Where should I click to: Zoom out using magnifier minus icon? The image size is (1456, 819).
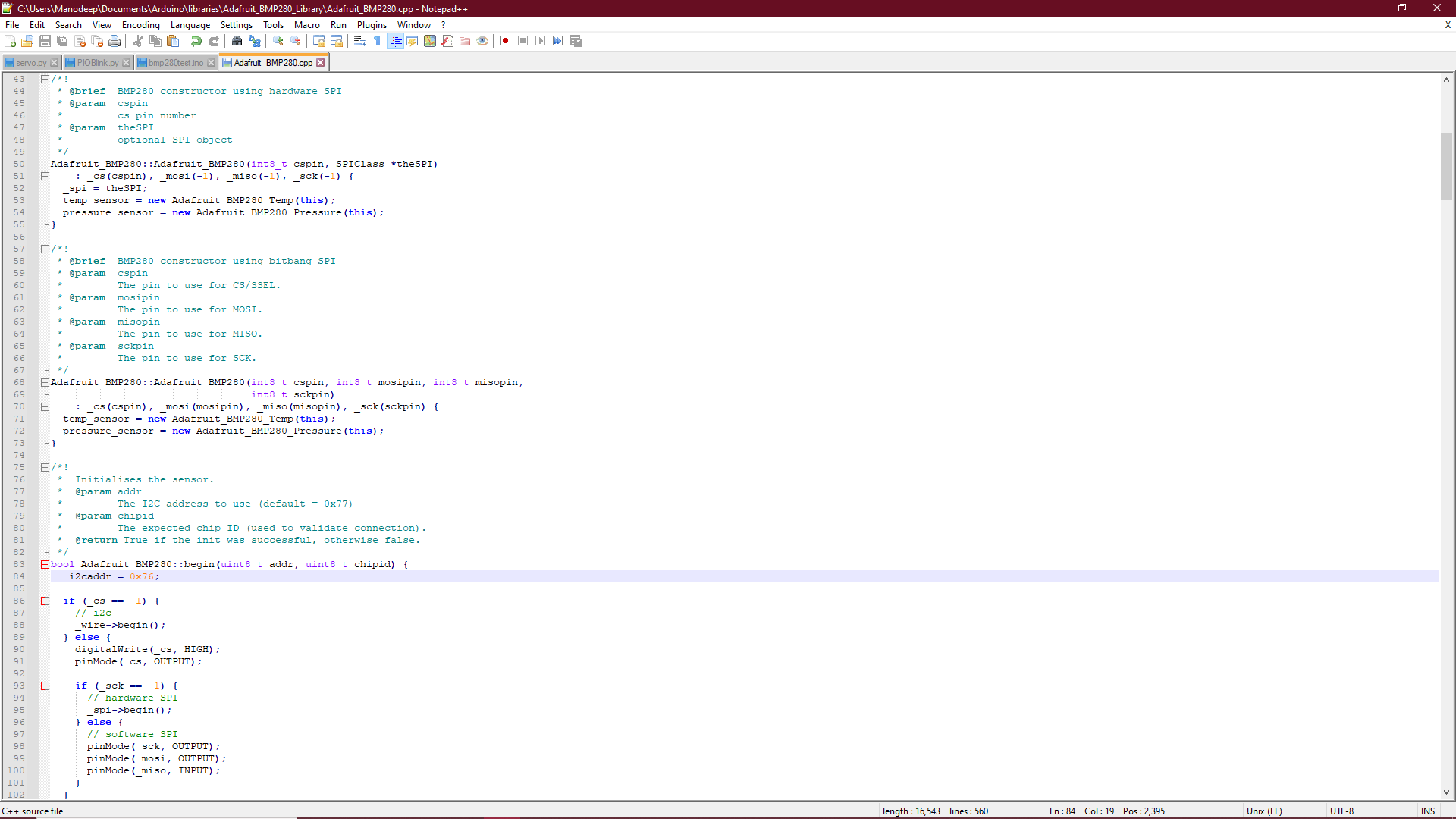296,41
